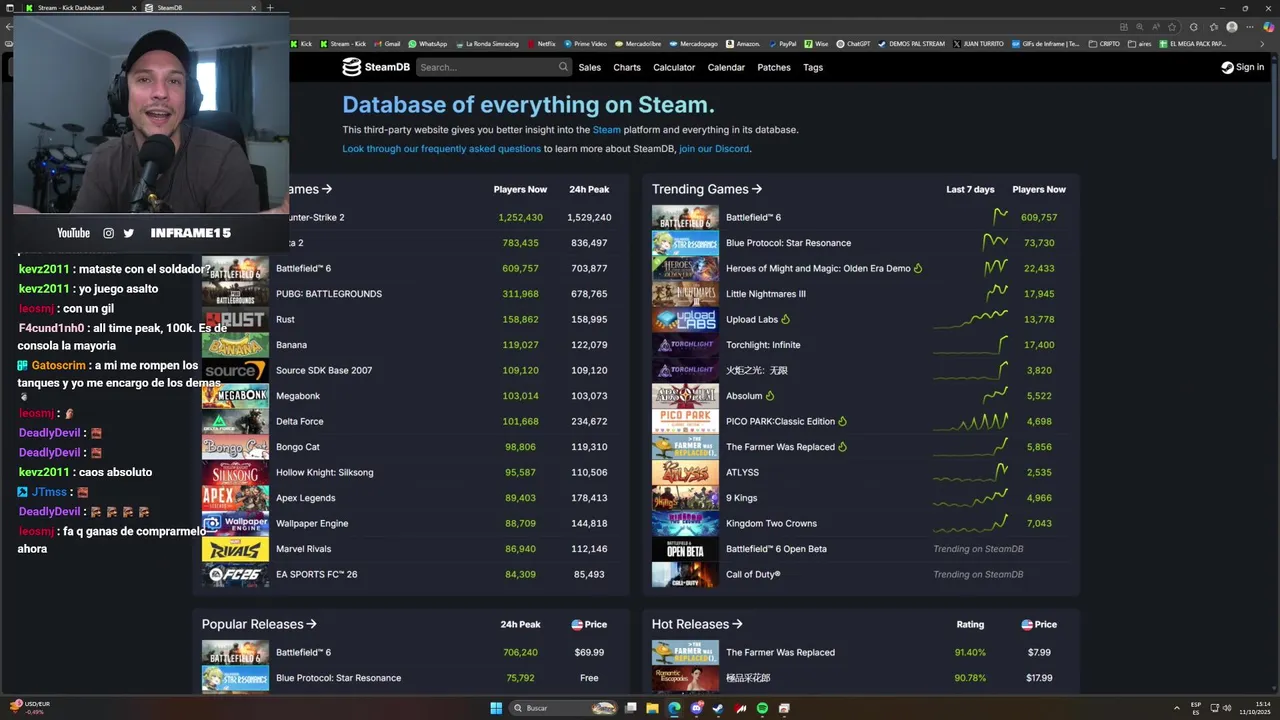Open the Charts menu item
This screenshot has height=720, width=1280.
pyautogui.click(x=627, y=67)
